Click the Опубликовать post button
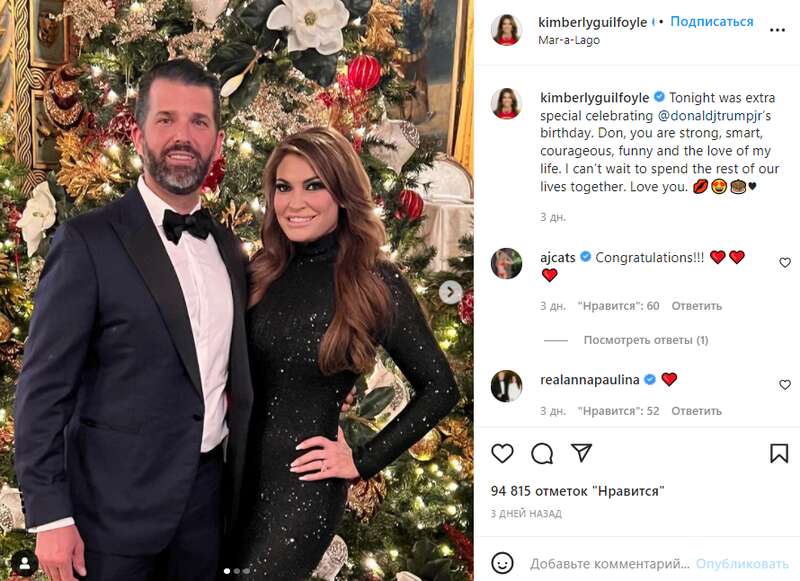Viewport: 800px width, 581px height. point(742,564)
